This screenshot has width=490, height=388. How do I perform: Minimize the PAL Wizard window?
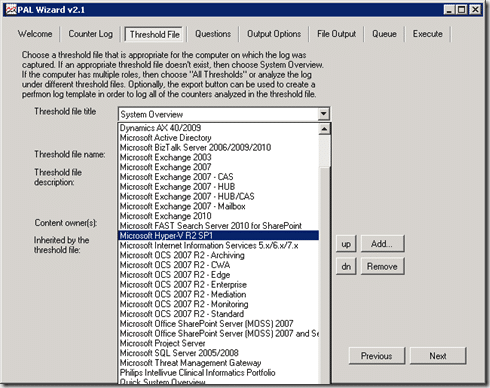coord(450,10)
